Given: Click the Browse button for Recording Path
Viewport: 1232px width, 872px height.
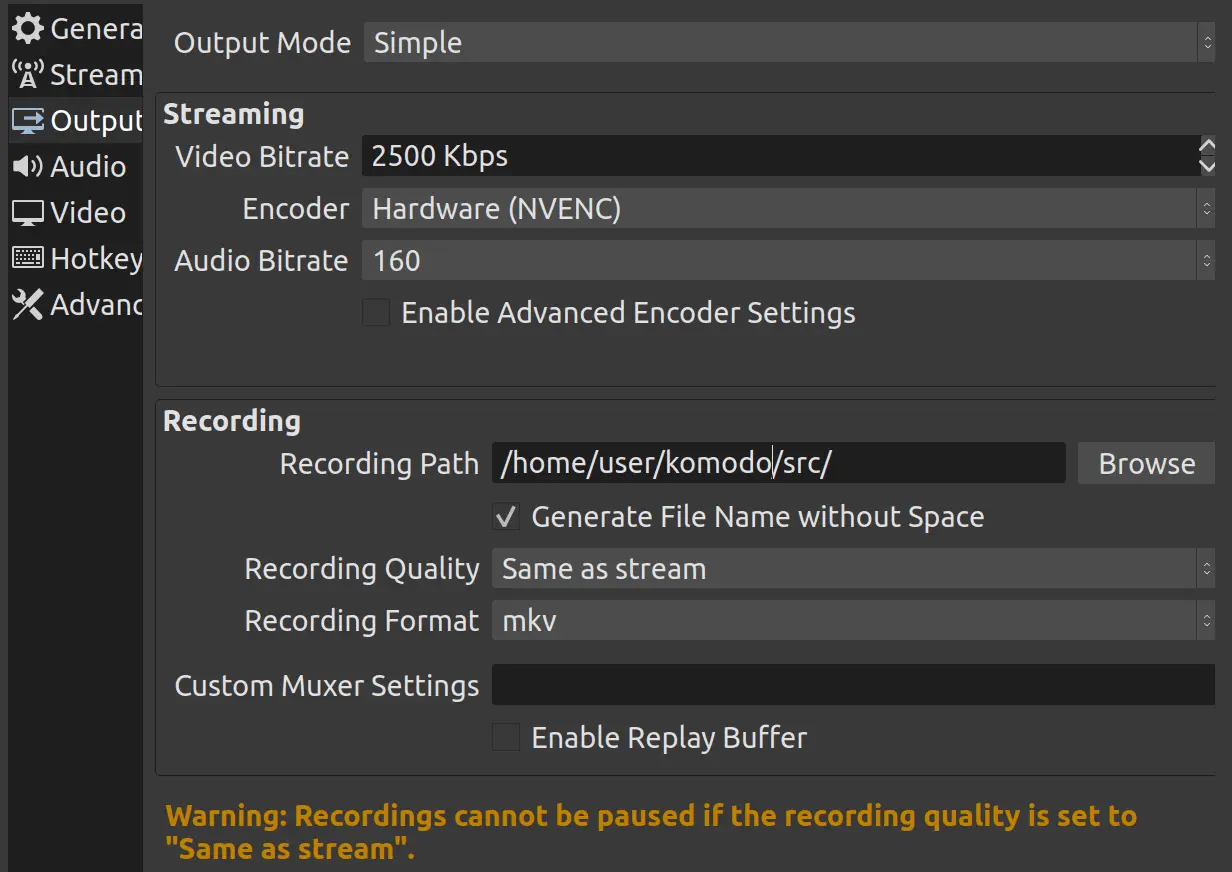Looking at the screenshot, I should click(1146, 463).
